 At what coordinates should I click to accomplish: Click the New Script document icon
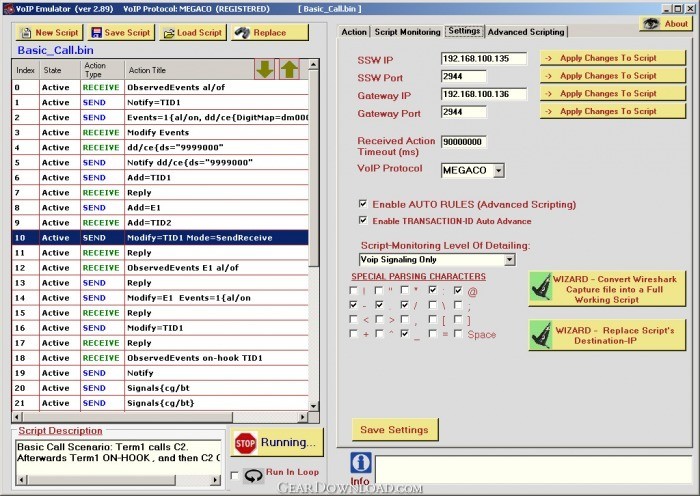(26, 33)
